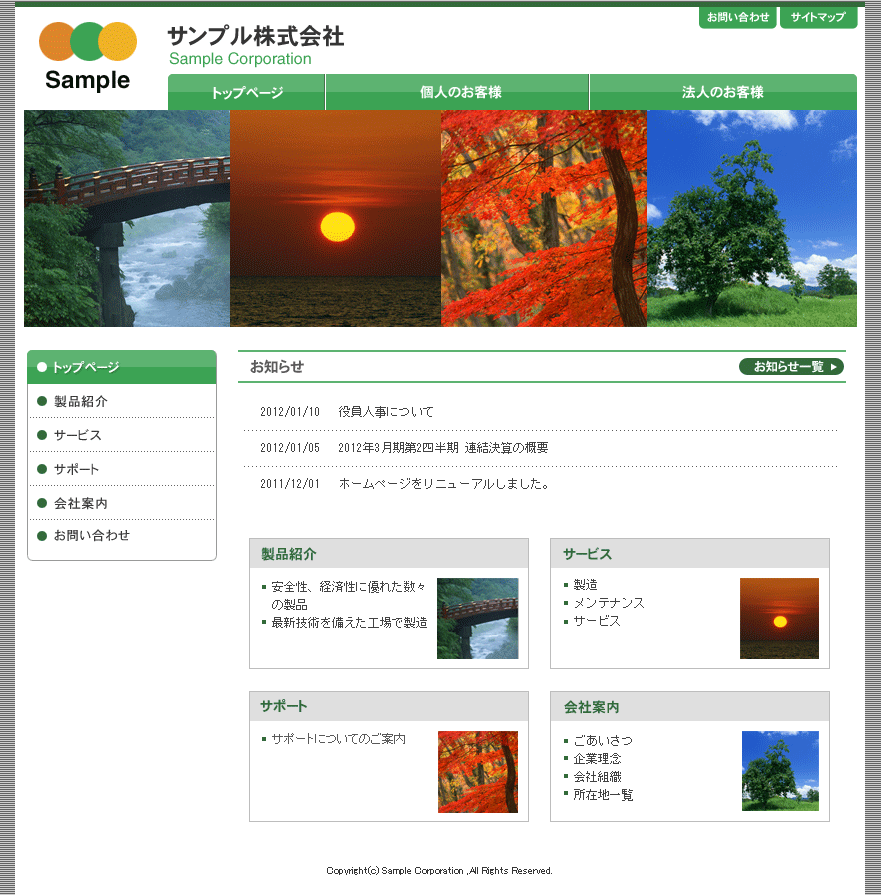Click the お知らせ一覧 button
Viewport: 881px width, 895px height.
point(791,367)
